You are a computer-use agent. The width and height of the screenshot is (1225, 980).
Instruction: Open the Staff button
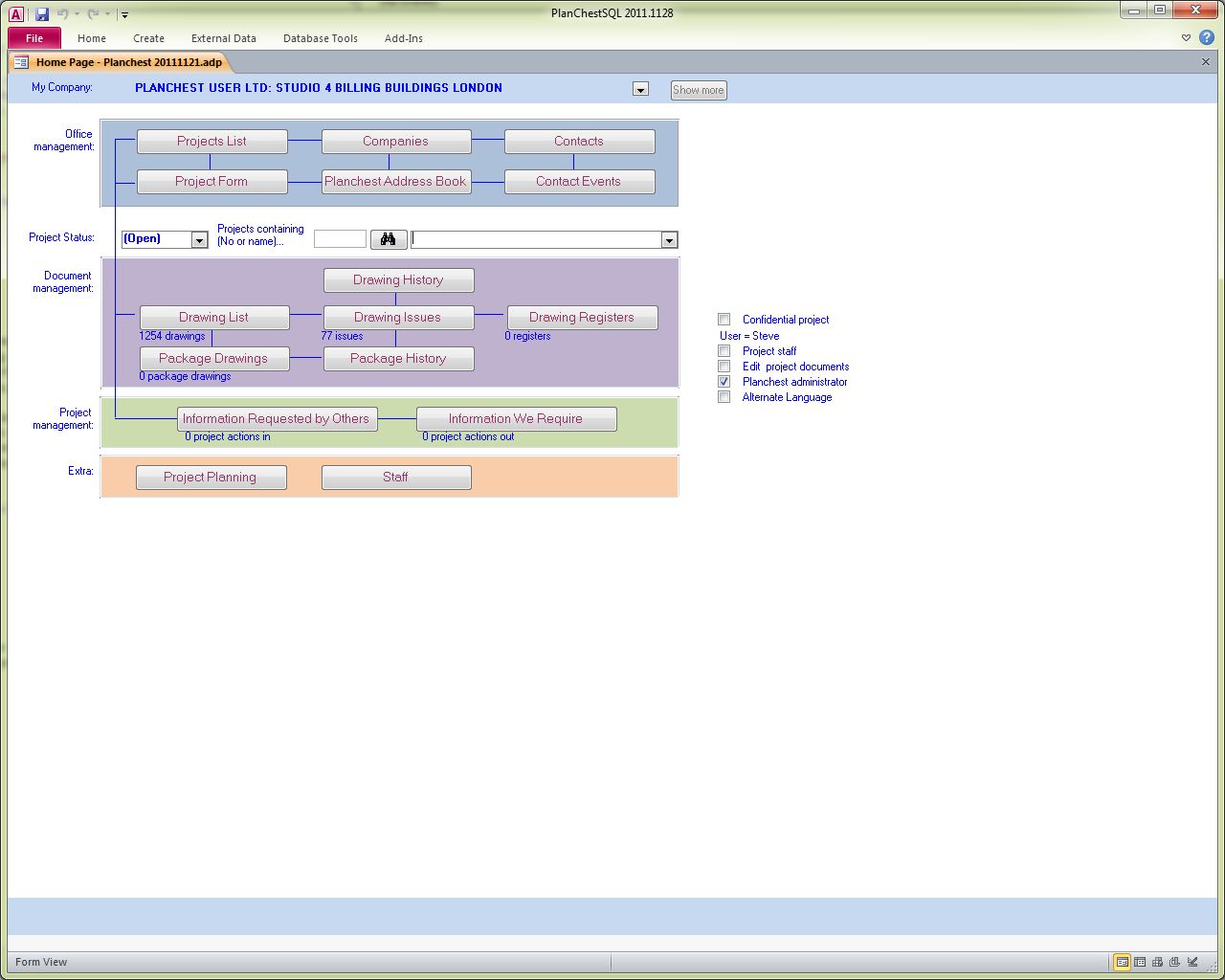point(396,478)
